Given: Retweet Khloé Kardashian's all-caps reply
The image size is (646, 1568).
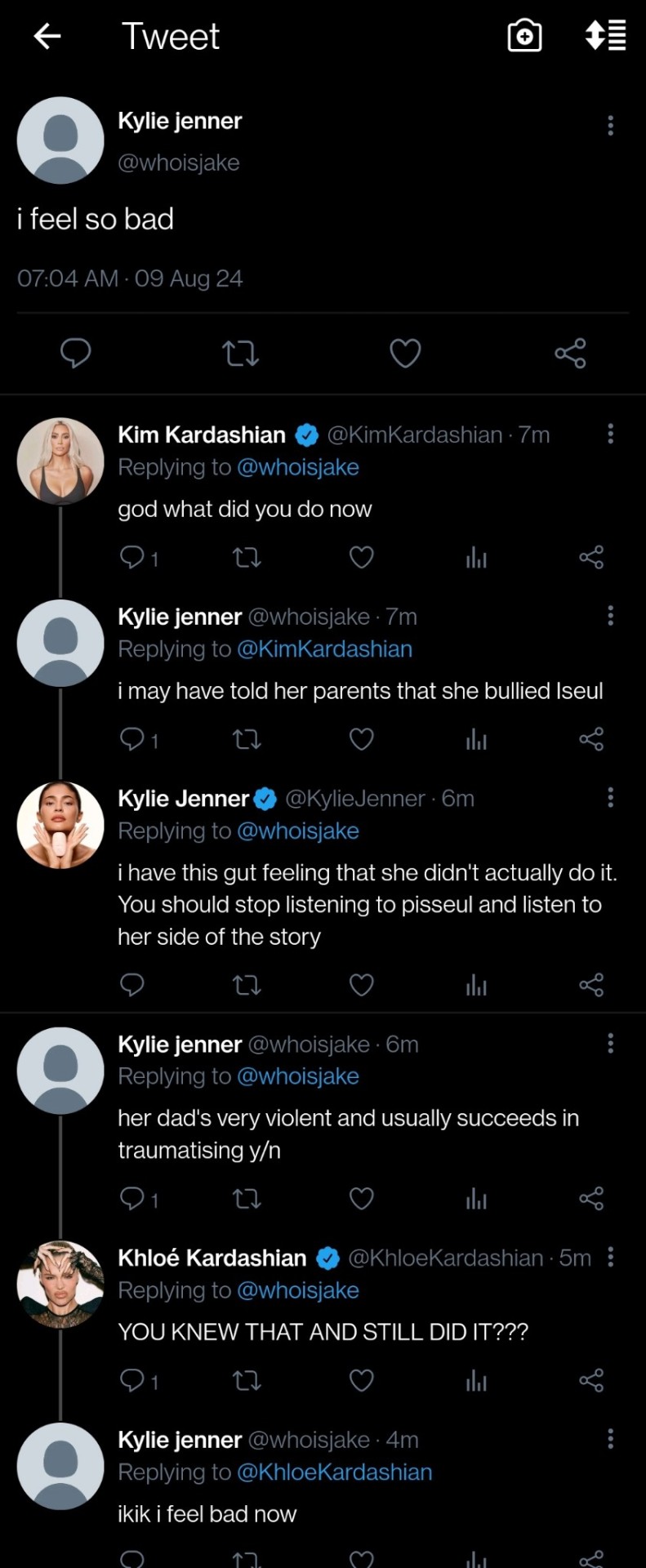Looking at the screenshot, I should tap(247, 1381).
